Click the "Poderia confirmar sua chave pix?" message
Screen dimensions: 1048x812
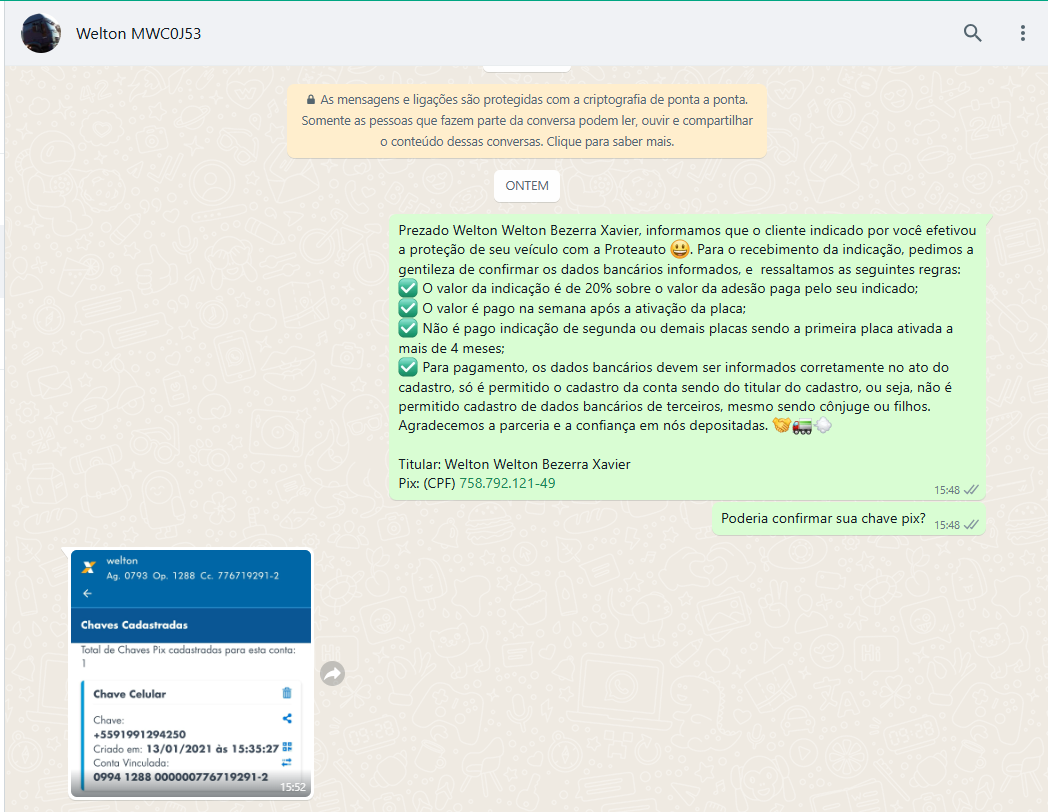coord(822,519)
